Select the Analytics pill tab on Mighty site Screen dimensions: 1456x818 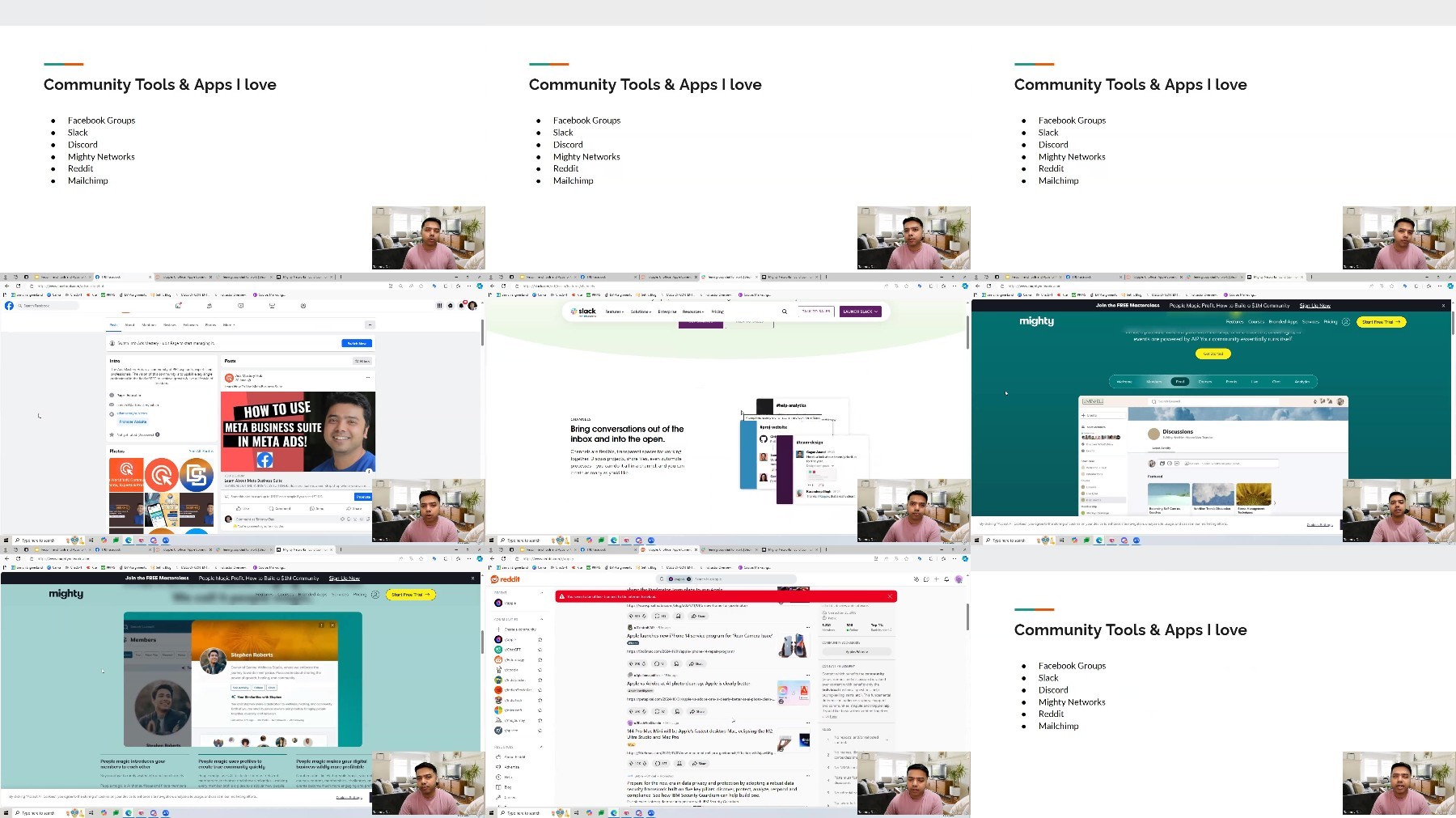1302,381
